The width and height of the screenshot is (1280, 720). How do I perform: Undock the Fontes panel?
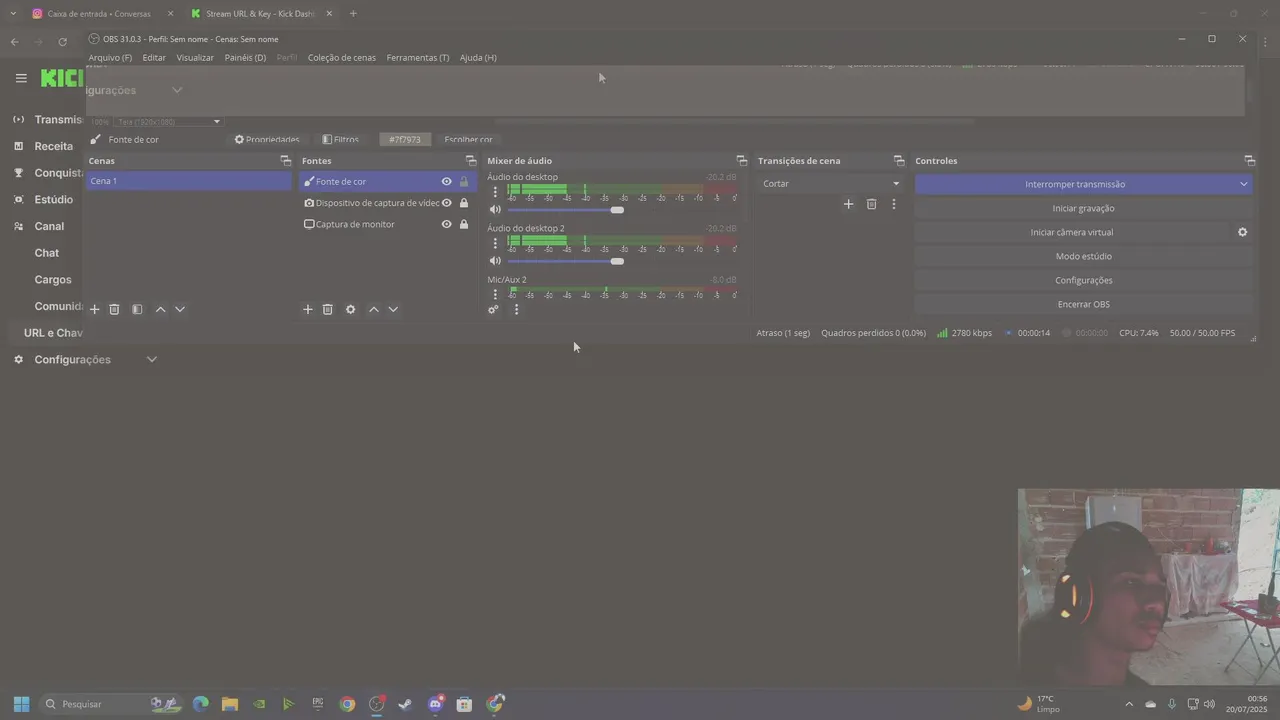click(x=471, y=161)
